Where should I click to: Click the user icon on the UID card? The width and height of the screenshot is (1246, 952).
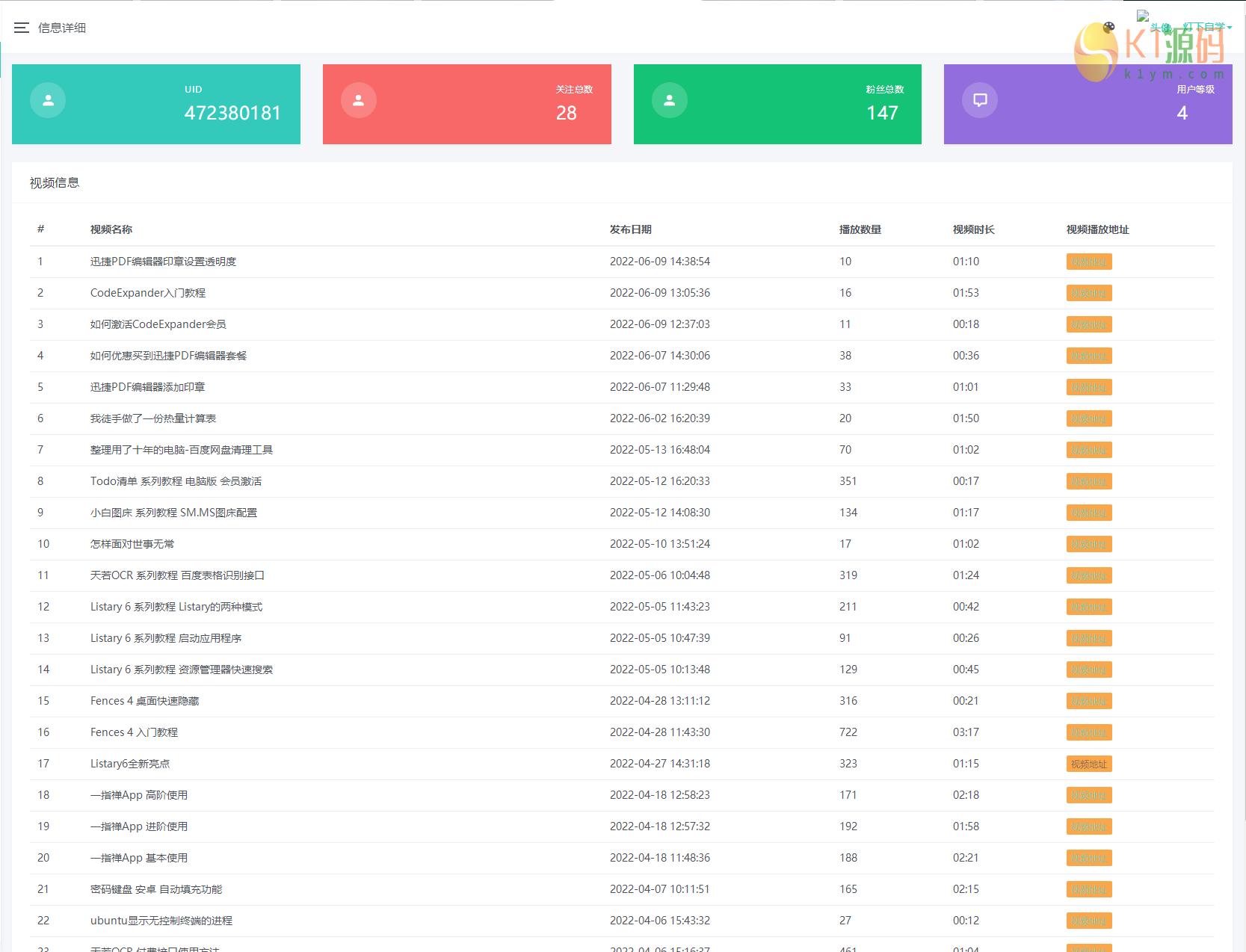click(48, 100)
